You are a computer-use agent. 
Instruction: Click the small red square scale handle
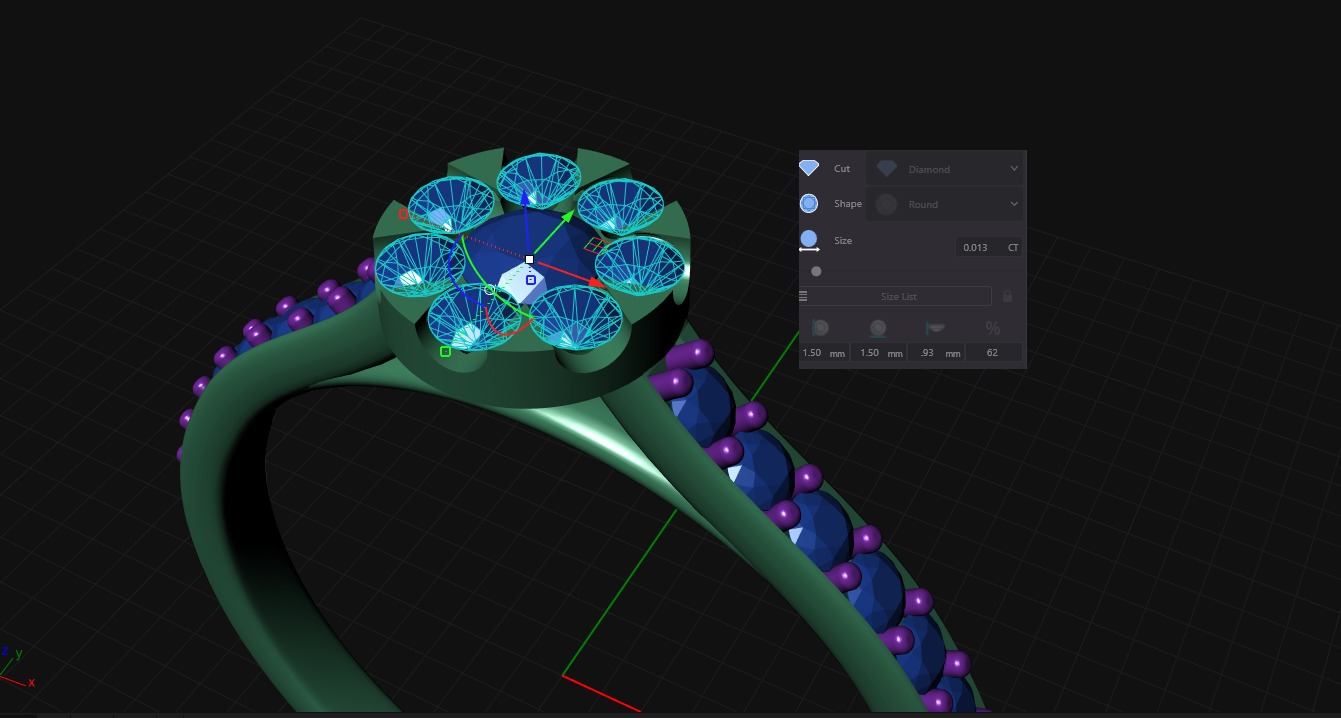(x=403, y=213)
